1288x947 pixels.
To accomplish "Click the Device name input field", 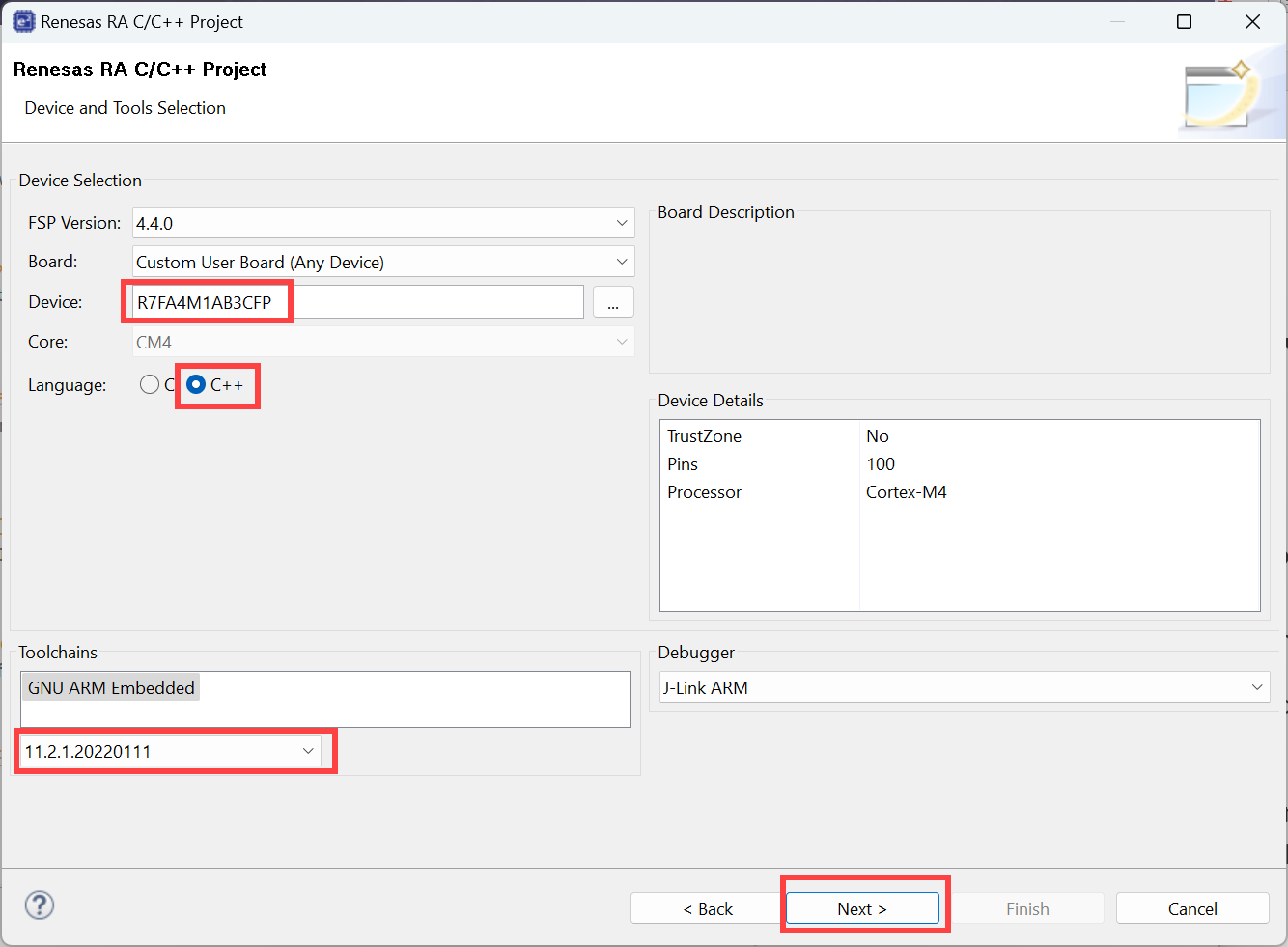I will [358, 302].
